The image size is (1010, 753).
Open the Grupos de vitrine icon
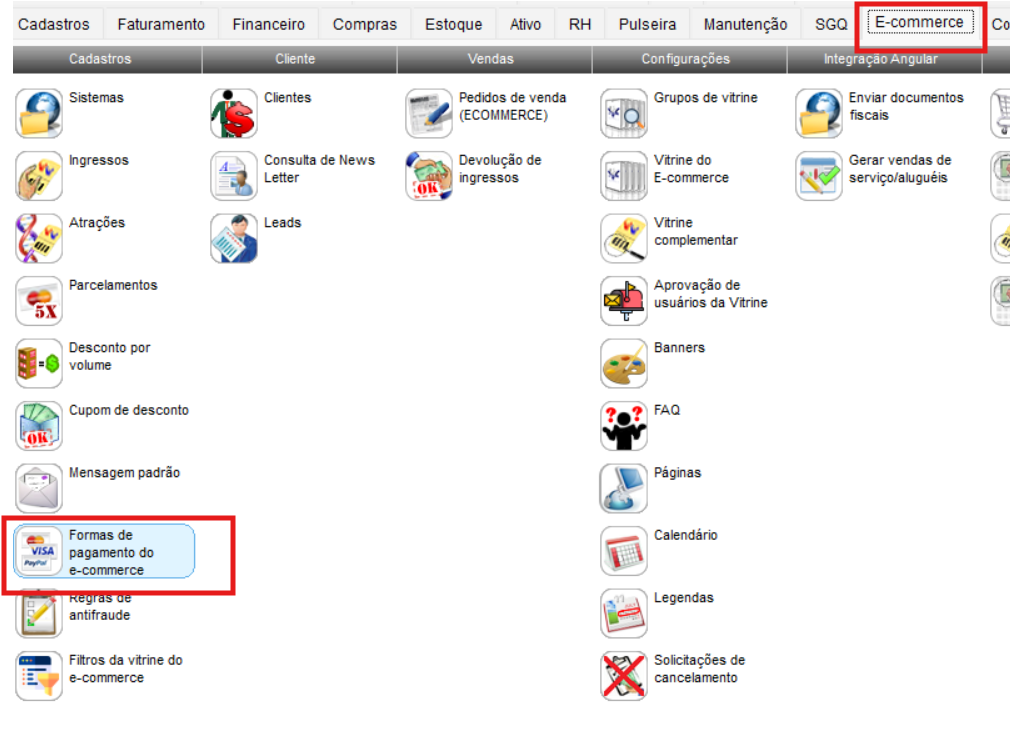[624, 113]
